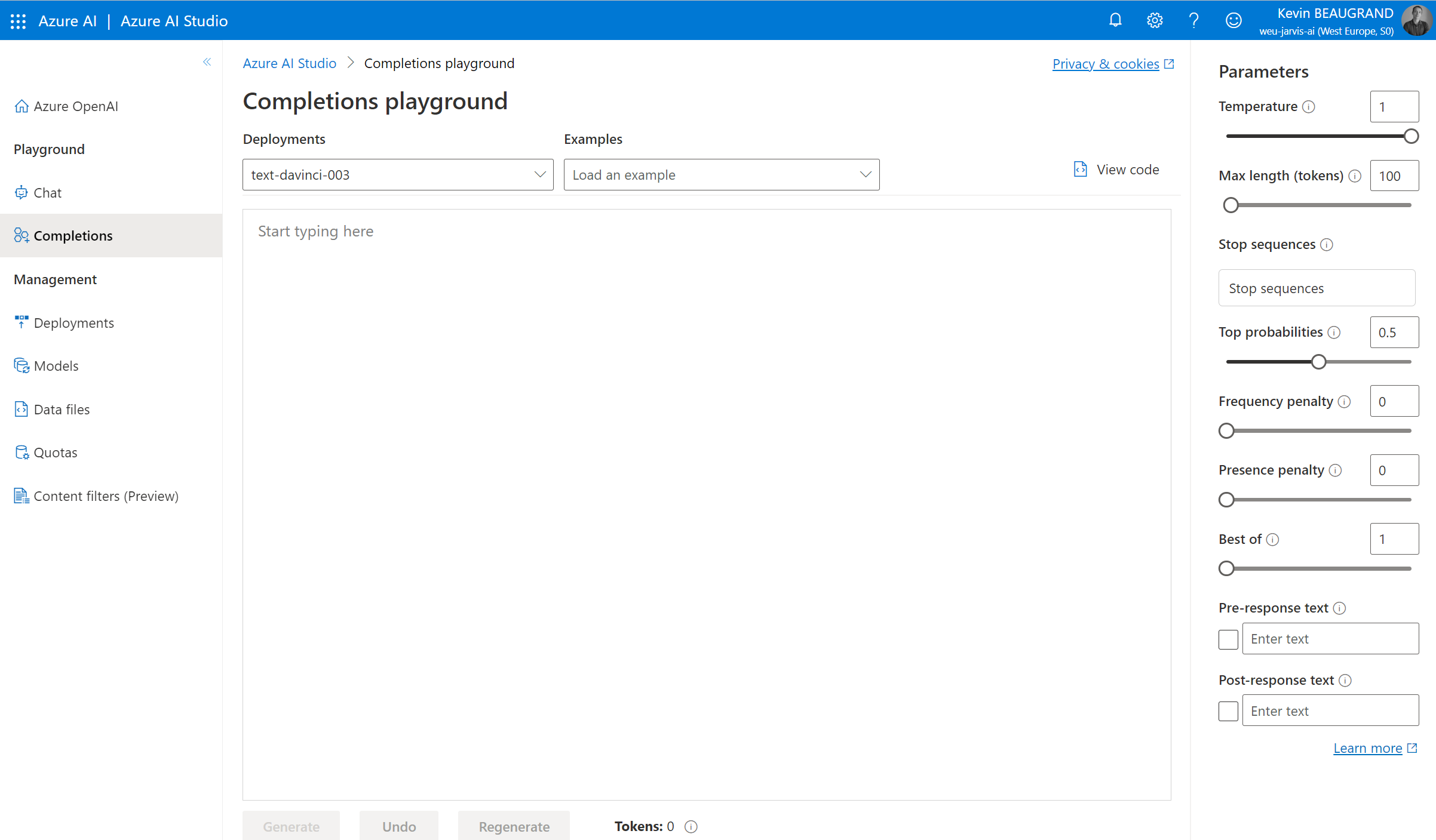Viewport: 1436px width, 840px height.
Task: Open notifications bell
Action: click(x=1116, y=20)
